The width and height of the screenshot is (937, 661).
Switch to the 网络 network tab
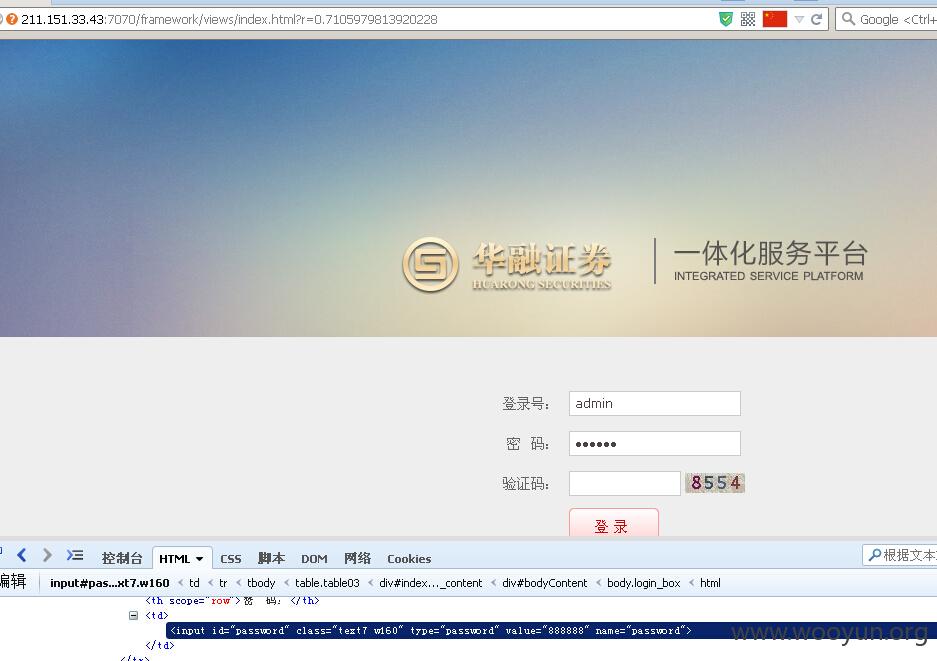click(357, 558)
